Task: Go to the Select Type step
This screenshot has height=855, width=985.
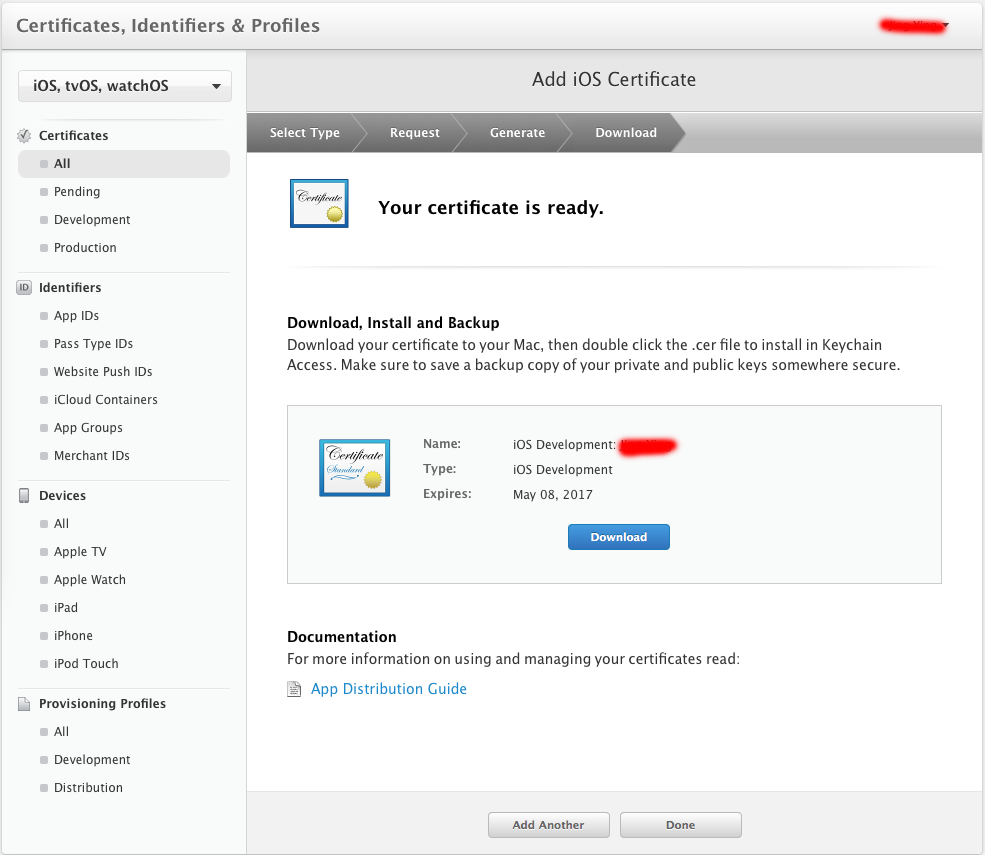Action: coord(304,133)
